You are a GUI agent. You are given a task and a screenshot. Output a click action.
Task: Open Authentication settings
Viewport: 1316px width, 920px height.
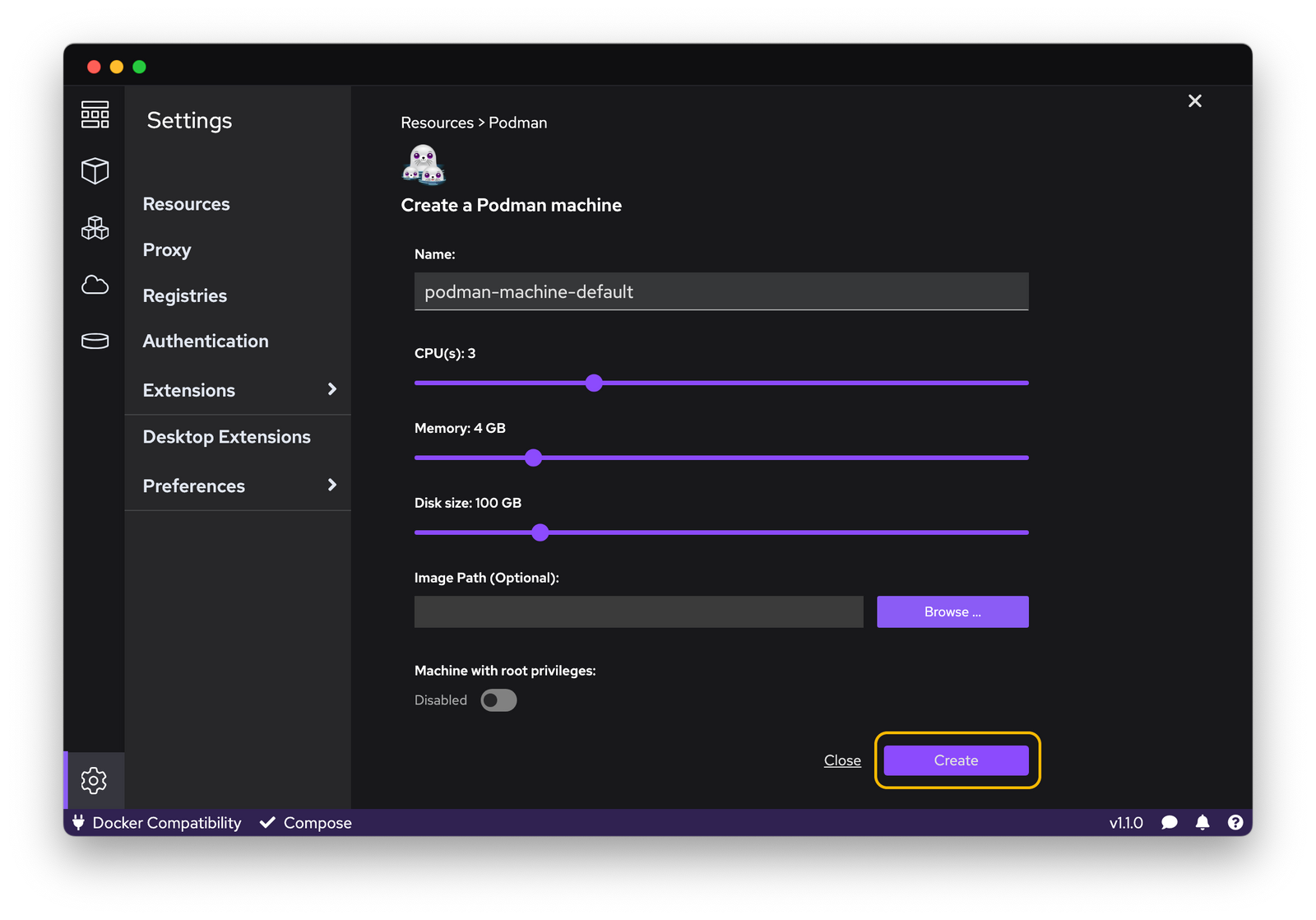206,342
